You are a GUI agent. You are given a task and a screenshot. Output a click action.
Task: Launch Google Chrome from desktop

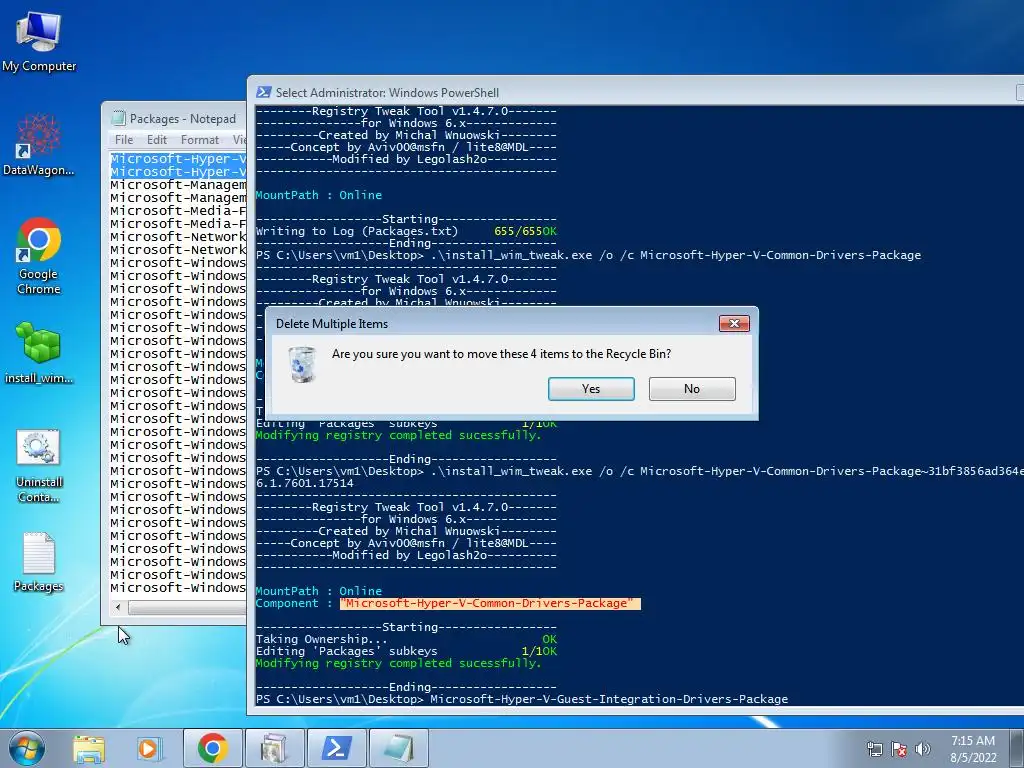coord(39,255)
